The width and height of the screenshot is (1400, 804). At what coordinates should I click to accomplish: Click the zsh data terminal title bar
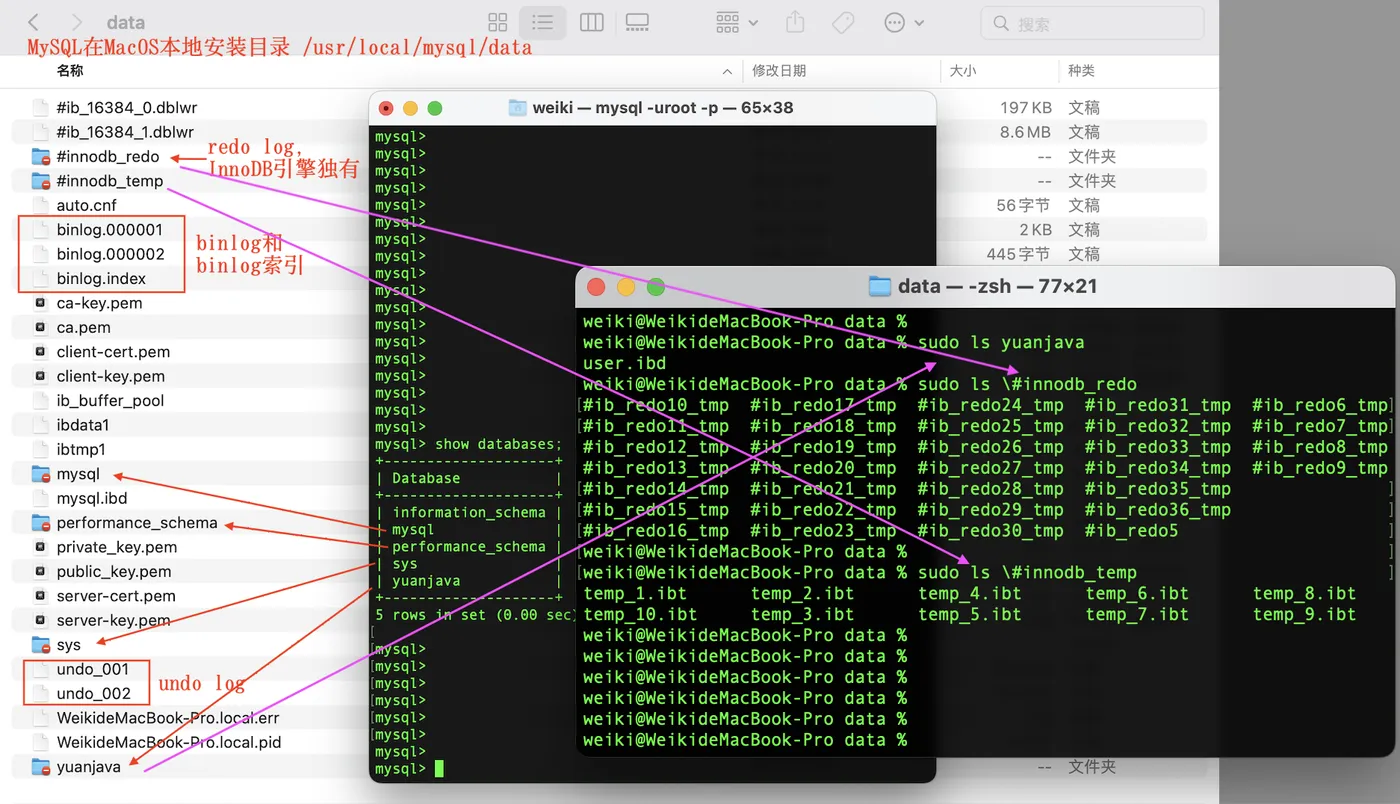tap(986, 287)
